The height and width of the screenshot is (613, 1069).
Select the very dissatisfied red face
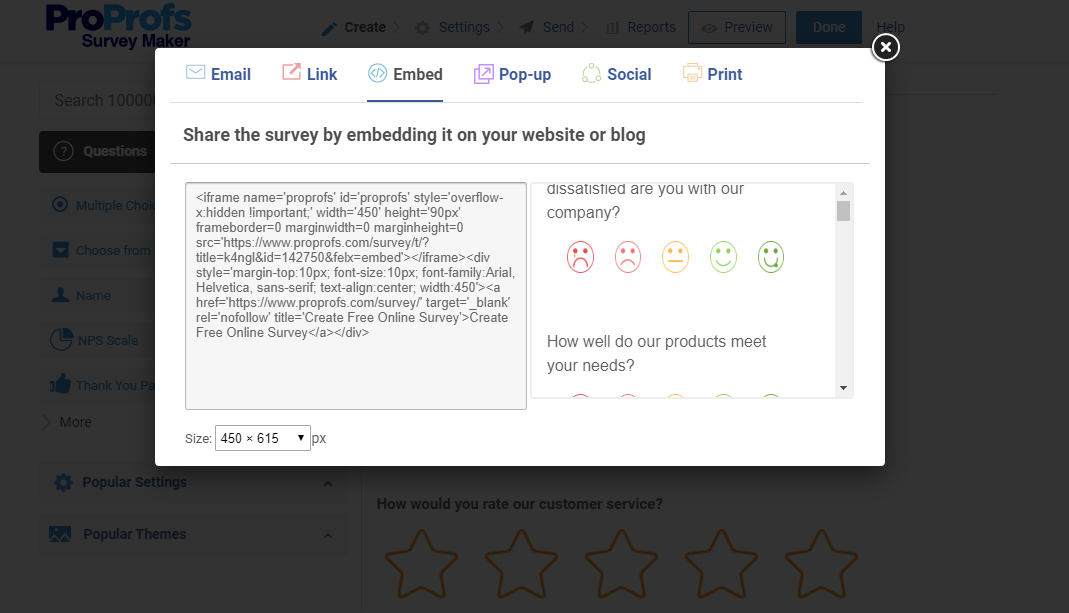(580, 257)
